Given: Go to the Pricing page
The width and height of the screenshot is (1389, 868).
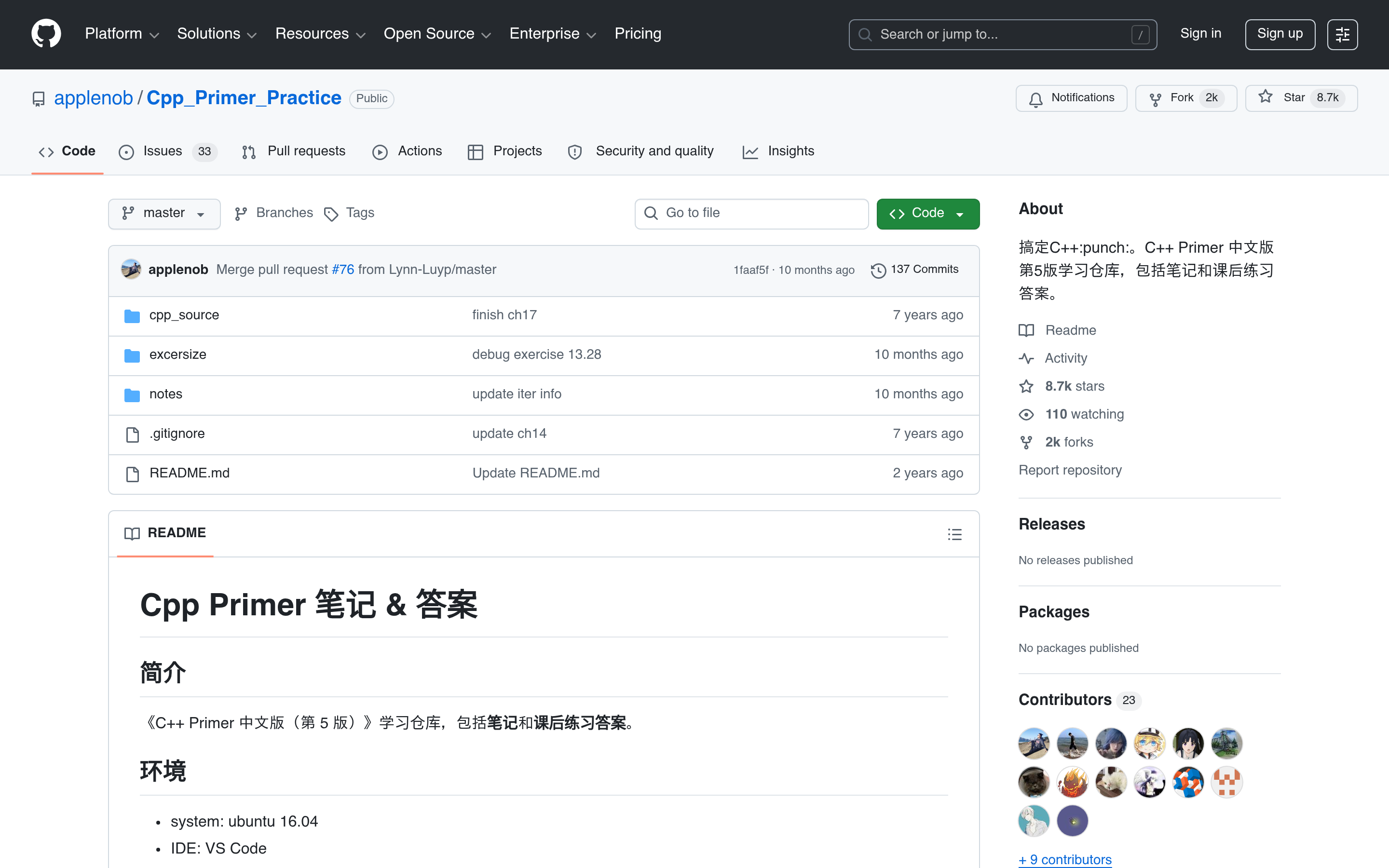Looking at the screenshot, I should 638,34.
